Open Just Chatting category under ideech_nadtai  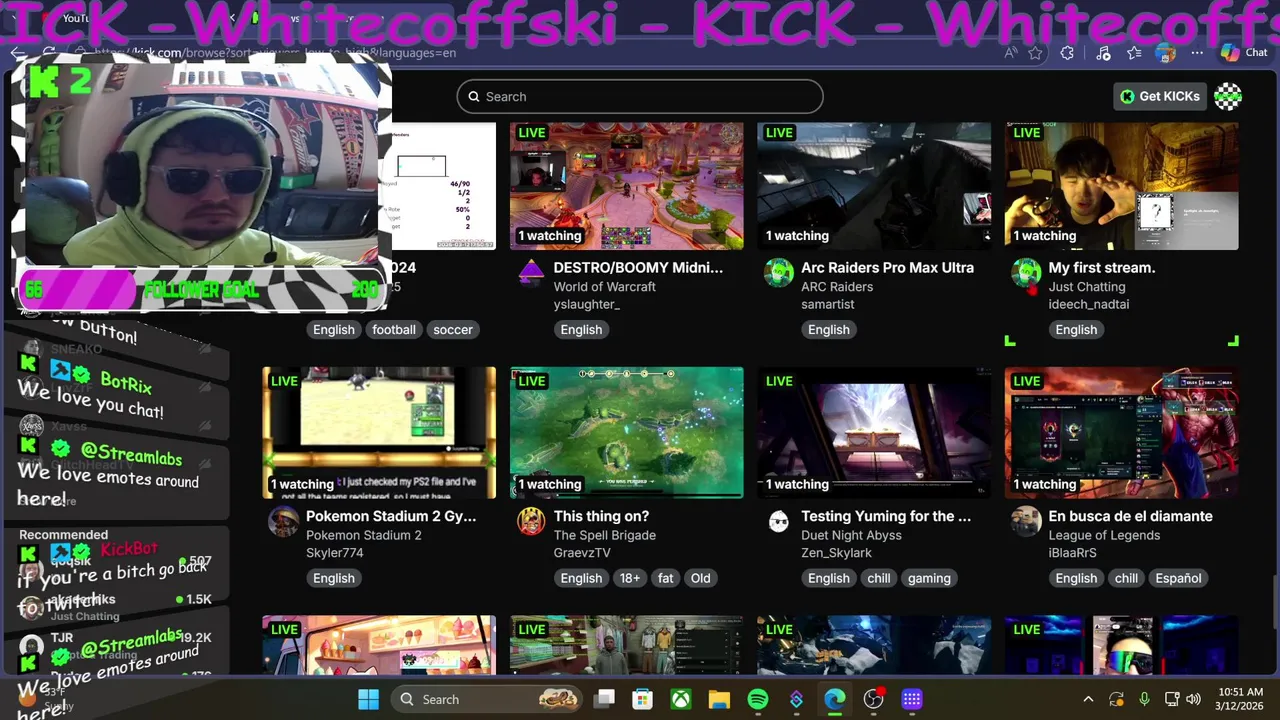[1087, 286]
